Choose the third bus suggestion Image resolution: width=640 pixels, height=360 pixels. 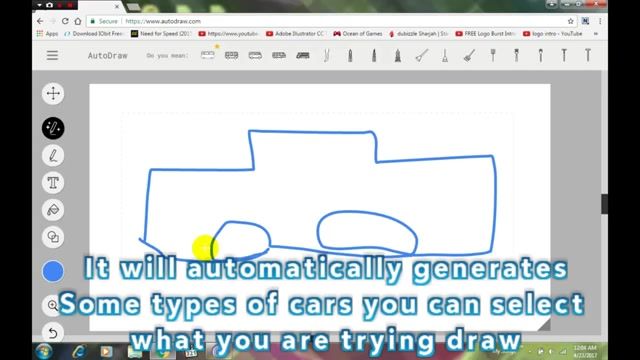click(x=255, y=56)
